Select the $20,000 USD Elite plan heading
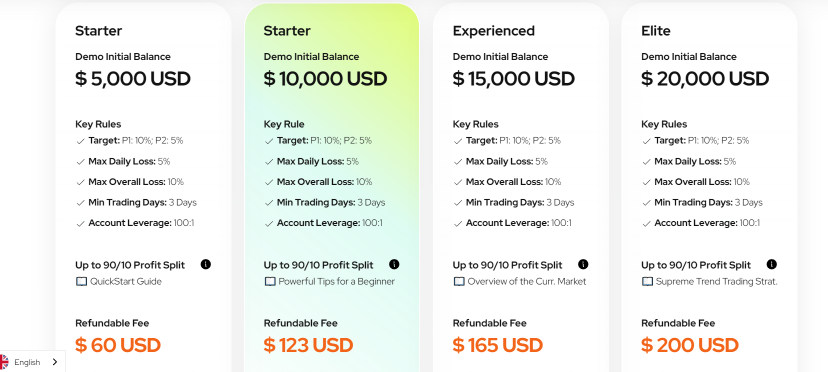 click(705, 79)
